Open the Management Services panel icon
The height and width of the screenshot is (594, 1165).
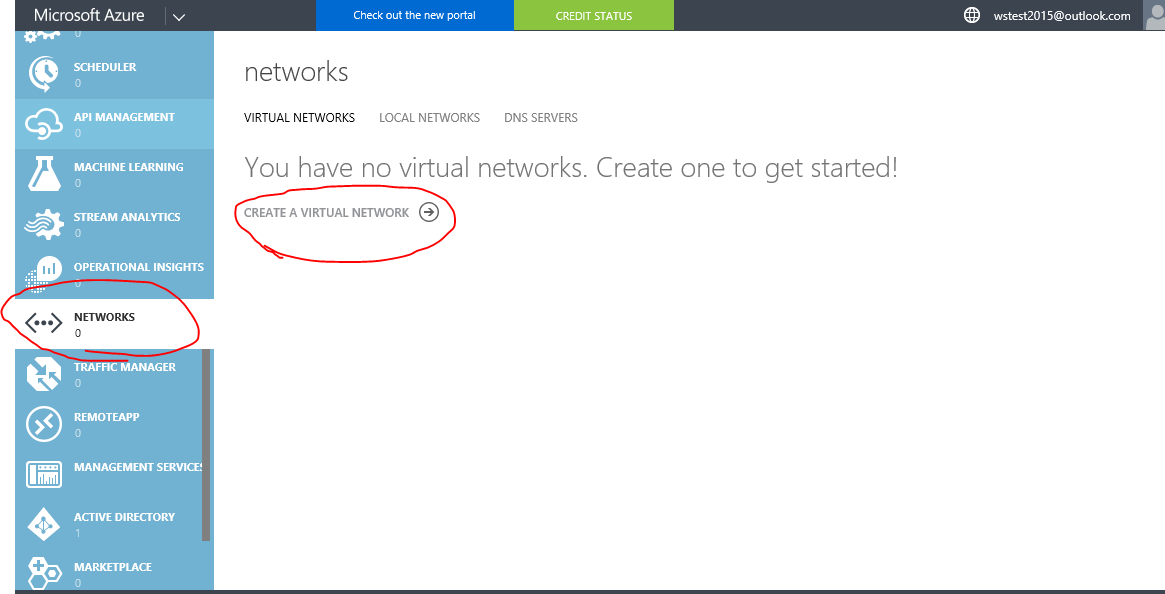[44, 474]
